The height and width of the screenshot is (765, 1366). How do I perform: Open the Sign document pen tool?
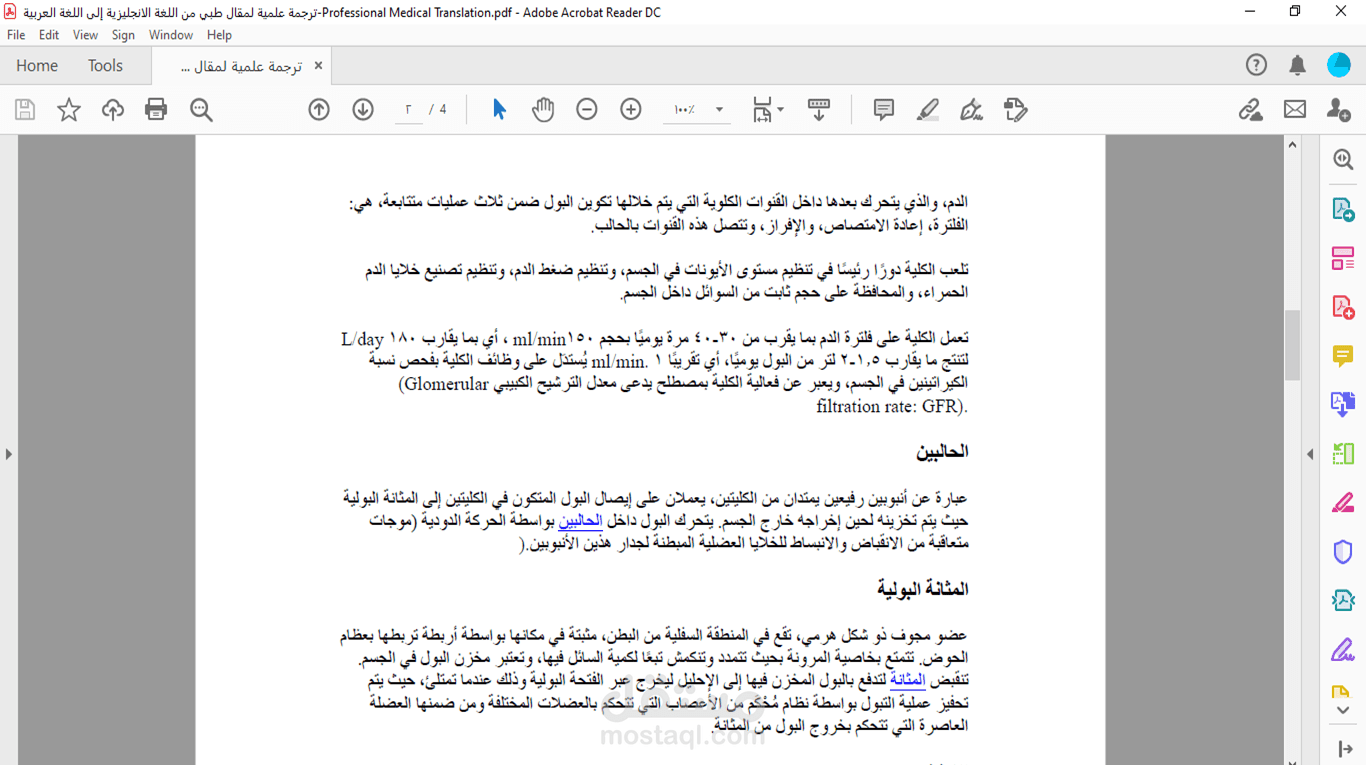pyautogui.click(x=972, y=110)
